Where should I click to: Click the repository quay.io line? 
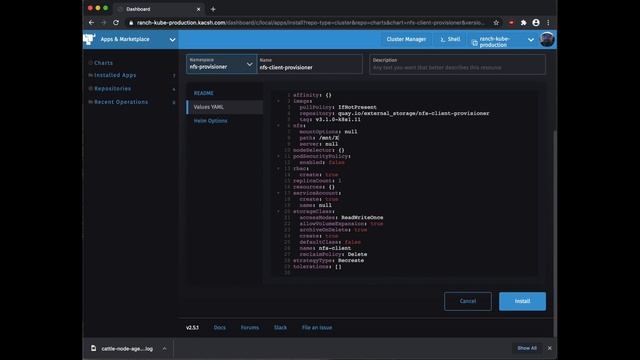[x=394, y=113]
